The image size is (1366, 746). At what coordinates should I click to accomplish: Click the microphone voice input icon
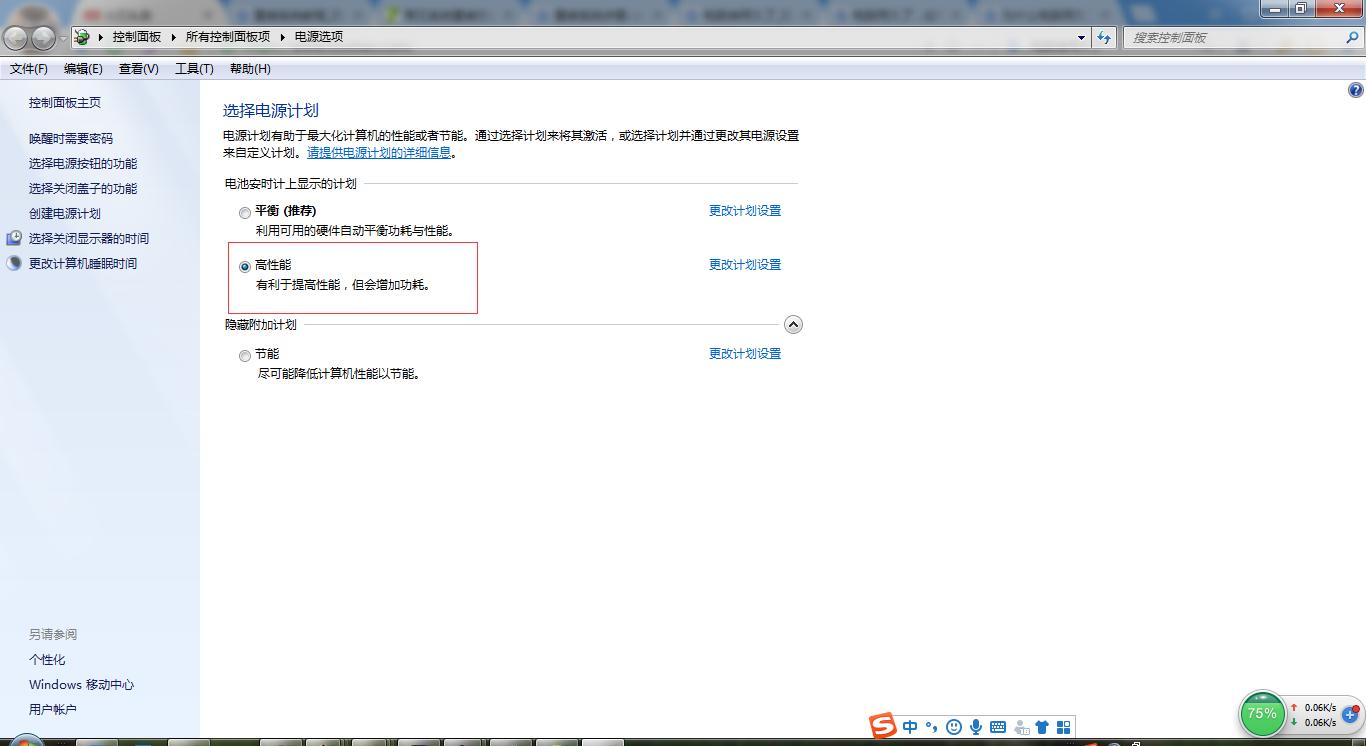pyautogui.click(x=975, y=727)
